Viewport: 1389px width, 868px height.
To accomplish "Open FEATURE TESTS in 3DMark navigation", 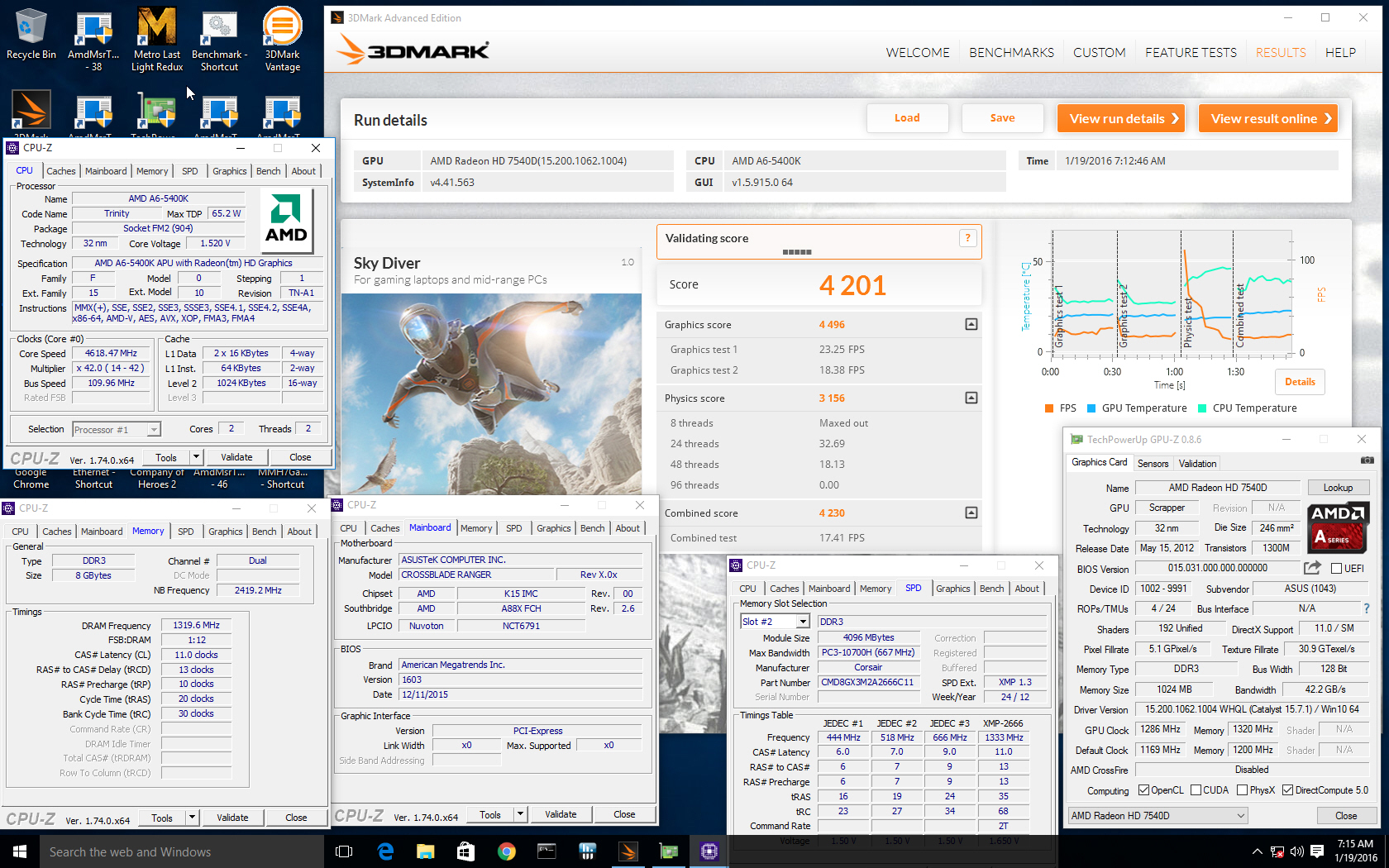I will pos(1191,52).
